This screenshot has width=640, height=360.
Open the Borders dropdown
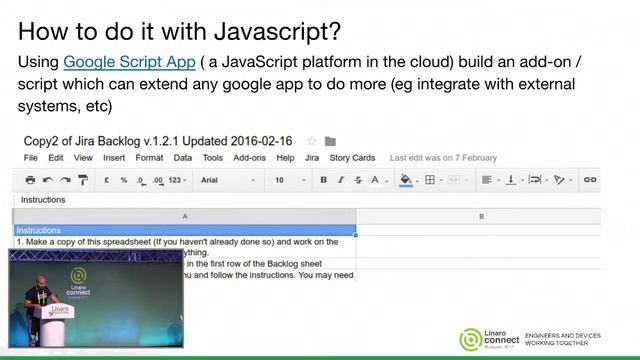(433, 180)
